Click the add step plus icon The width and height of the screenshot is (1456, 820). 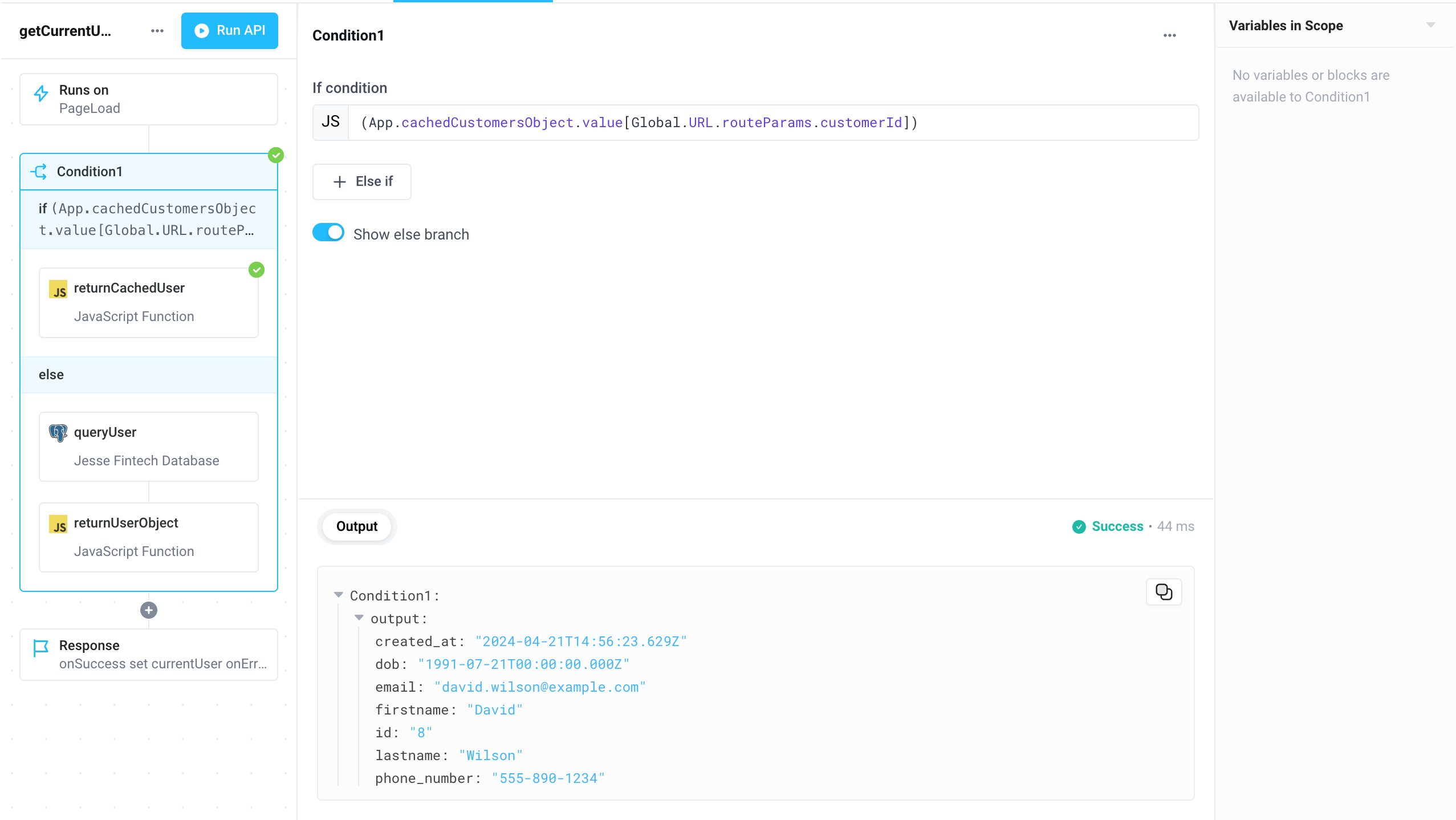tap(149, 610)
